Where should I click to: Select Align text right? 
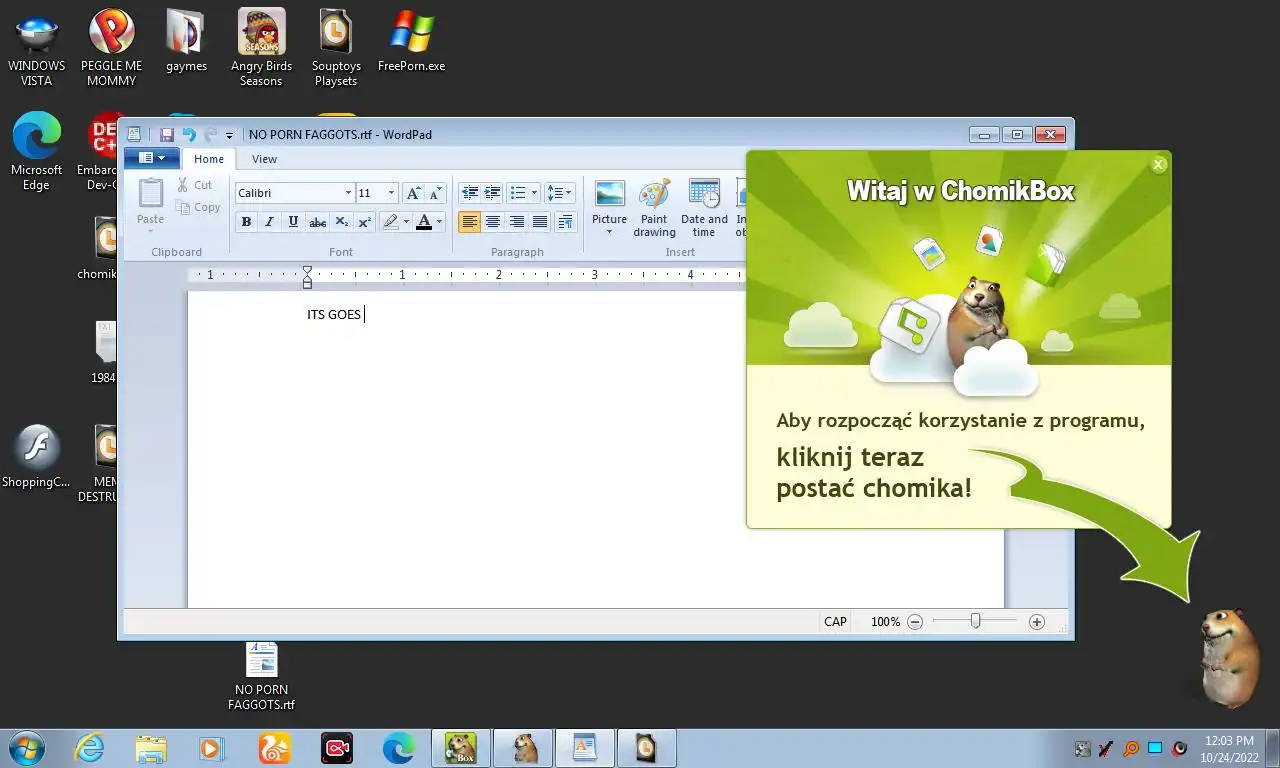click(x=517, y=222)
